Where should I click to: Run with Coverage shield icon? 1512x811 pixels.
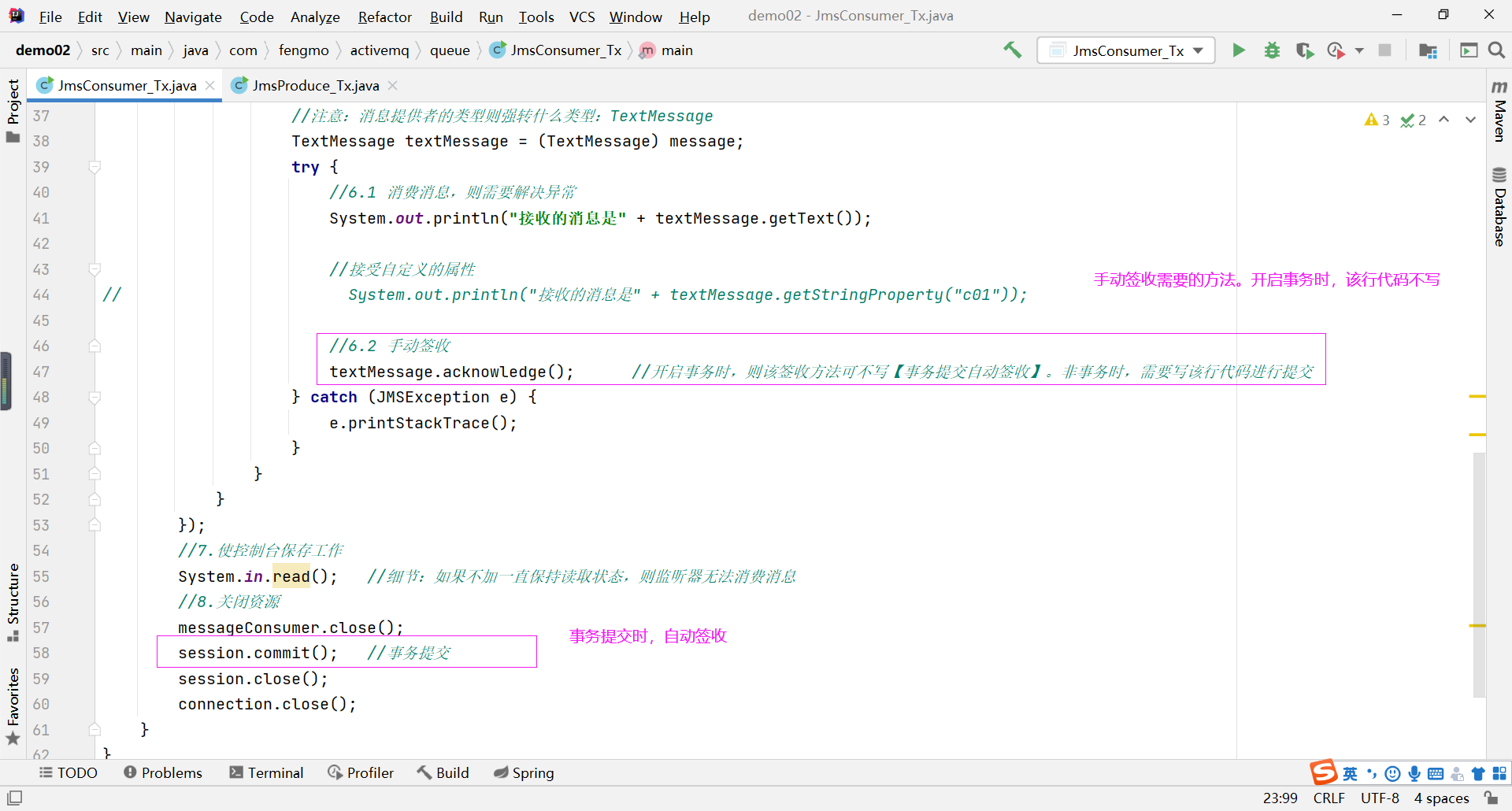pyautogui.click(x=1305, y=50)
